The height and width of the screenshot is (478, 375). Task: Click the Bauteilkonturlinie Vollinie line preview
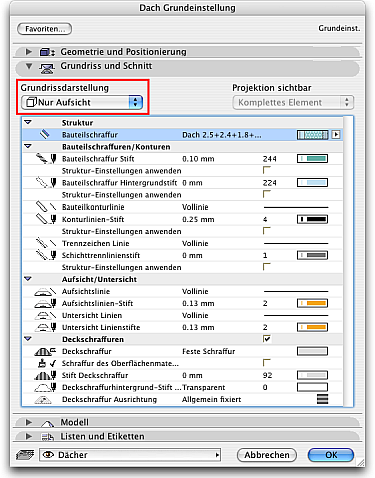pos(296,207)
